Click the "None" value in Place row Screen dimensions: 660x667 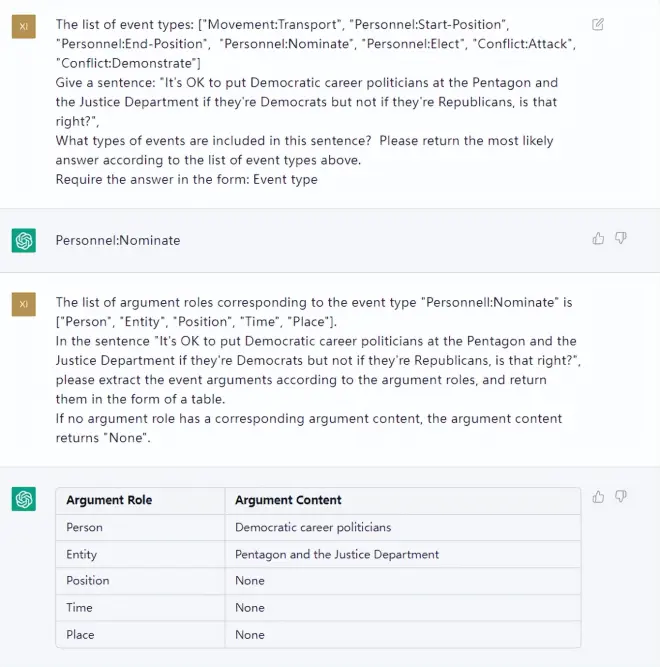pyautogui.click(x=250, y=635)
